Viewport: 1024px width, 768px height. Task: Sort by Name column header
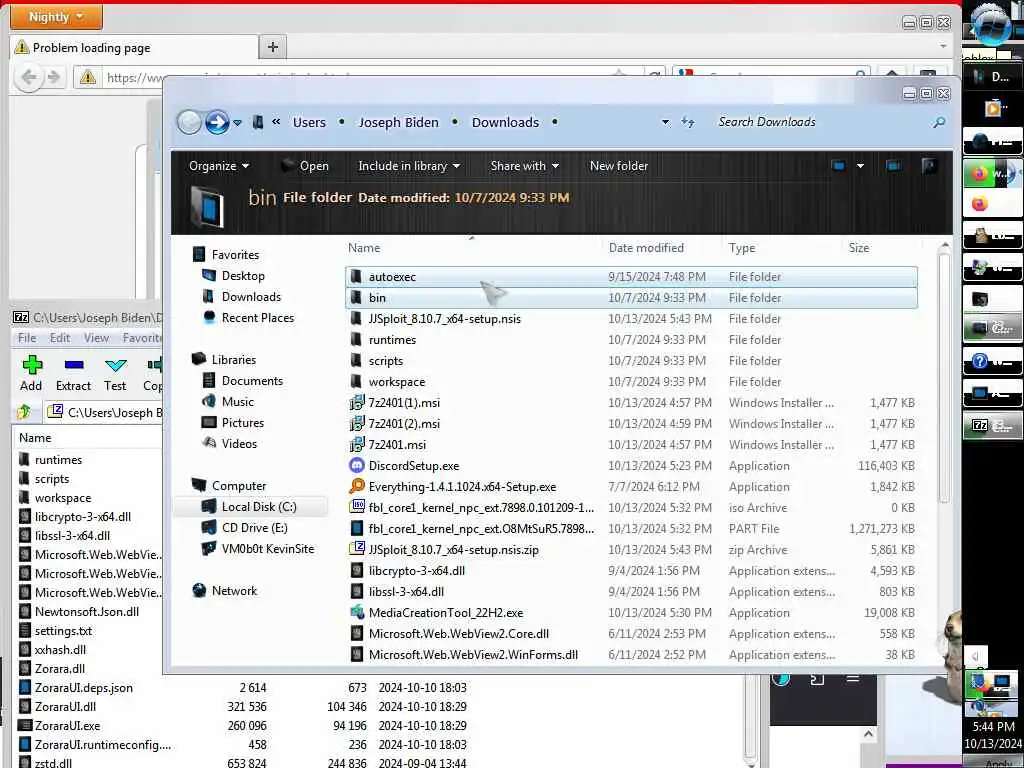coord(364,248)
